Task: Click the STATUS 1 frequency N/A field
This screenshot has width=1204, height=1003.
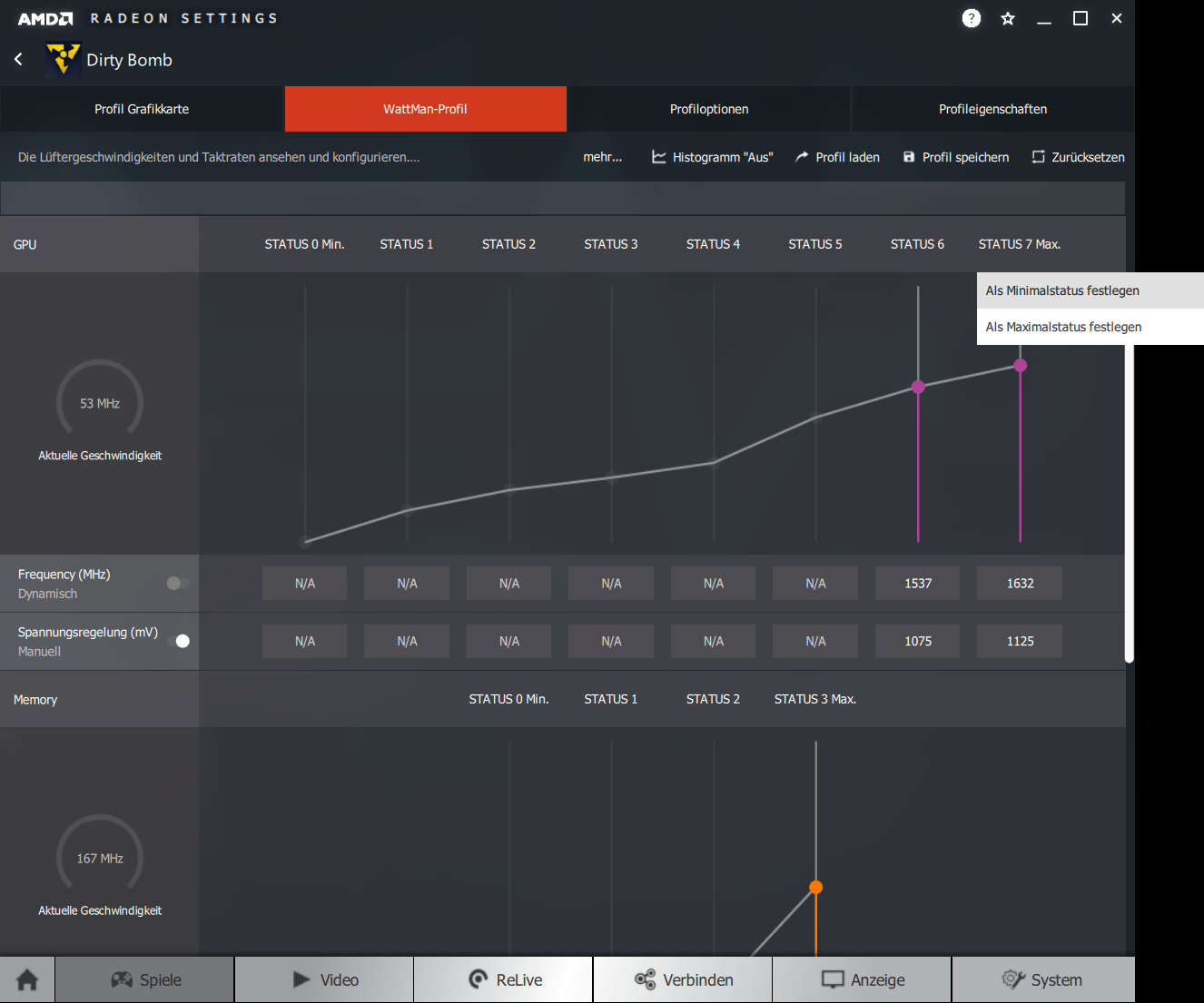Action: click(x=407, y=584)
